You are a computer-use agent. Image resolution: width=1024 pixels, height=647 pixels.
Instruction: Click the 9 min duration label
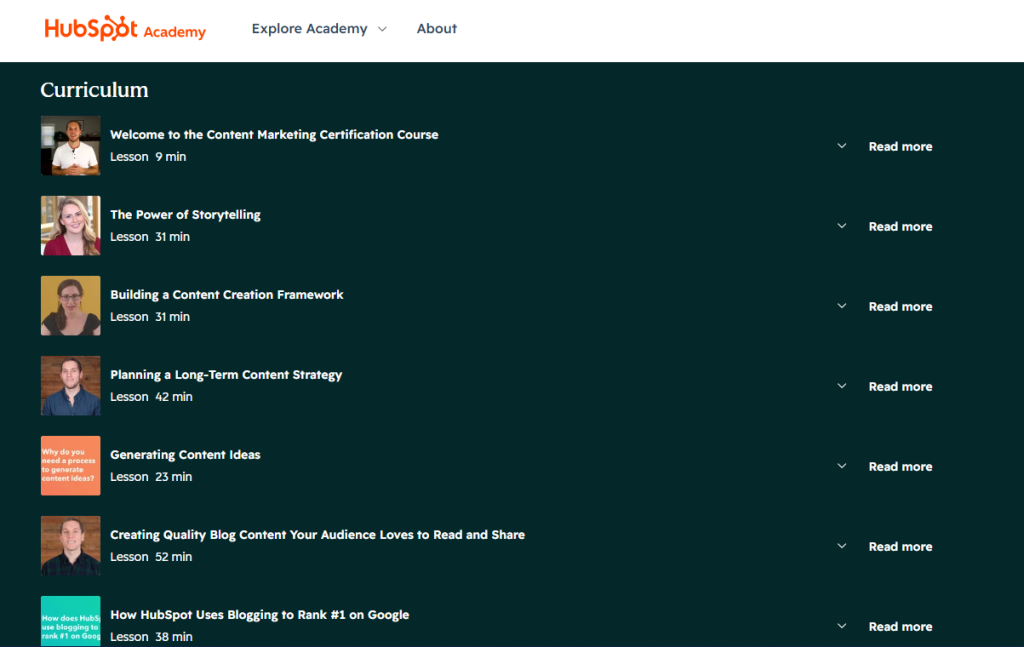click(x=170, y=157)
